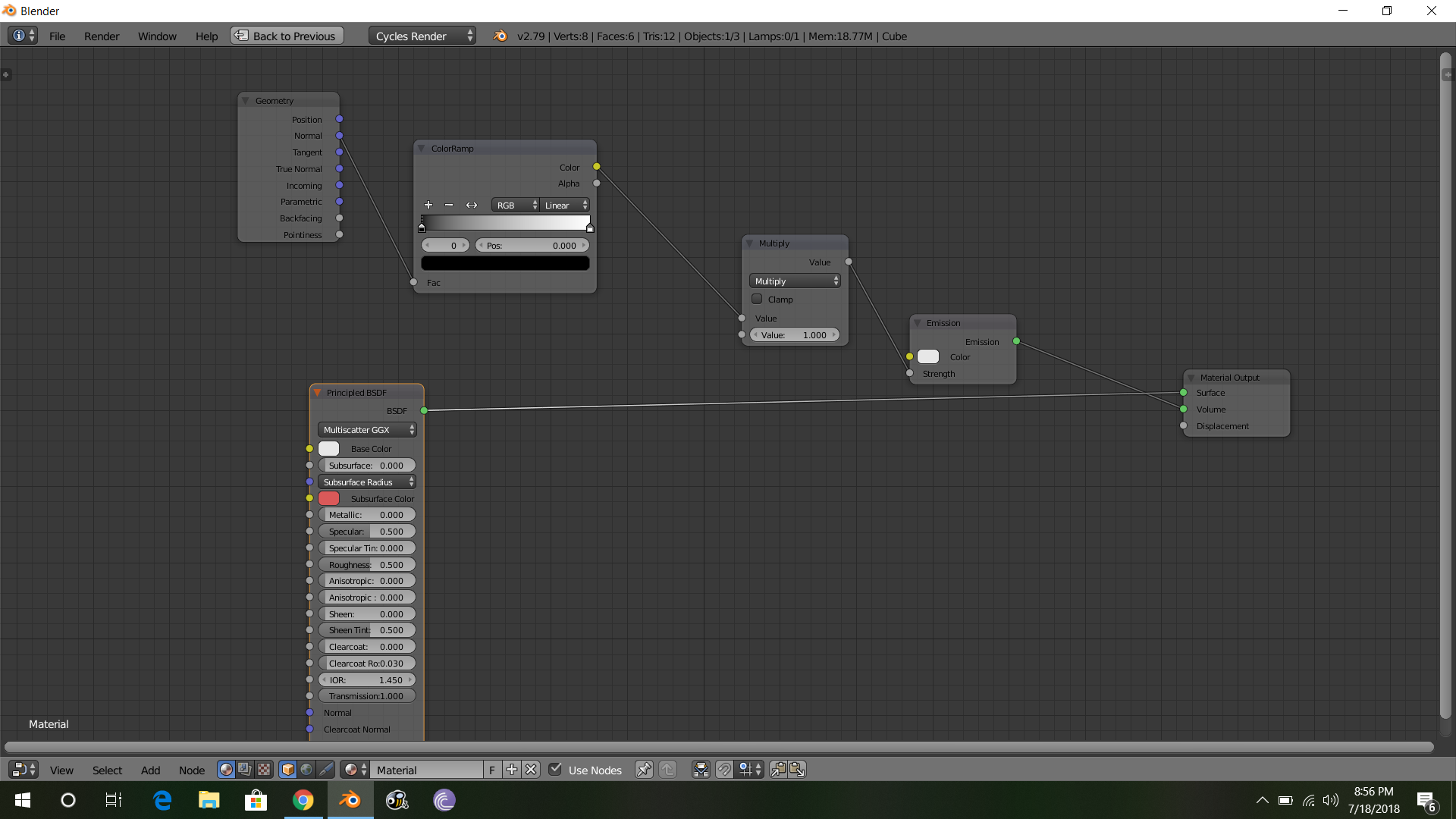Screen dimensions: 1456x819
Task: Click Transmission value input on Principled BSDF
Action: 364,696
